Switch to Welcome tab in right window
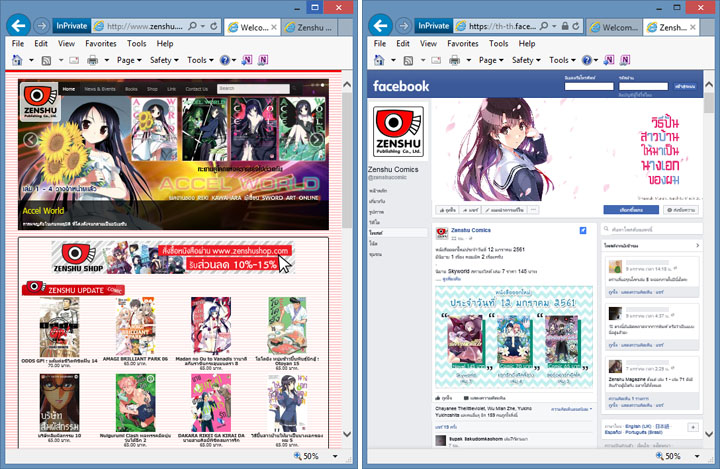720x469 pixels. pyautogui.click(x=615, y=28)
